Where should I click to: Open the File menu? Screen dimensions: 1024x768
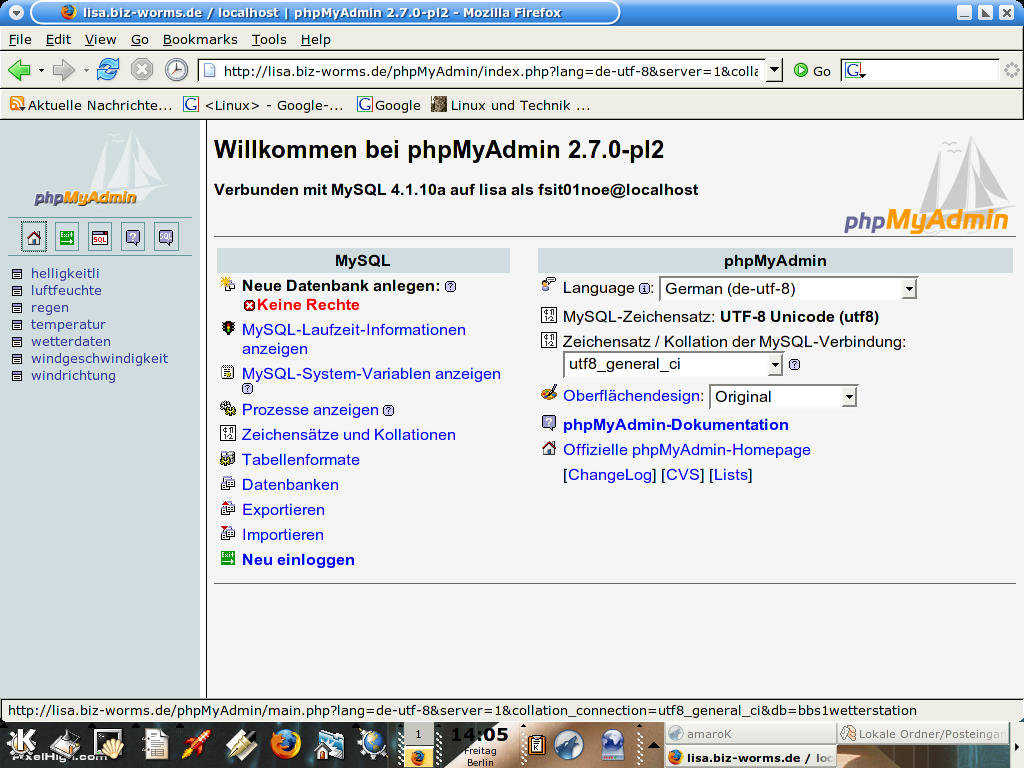pos(20,39)
